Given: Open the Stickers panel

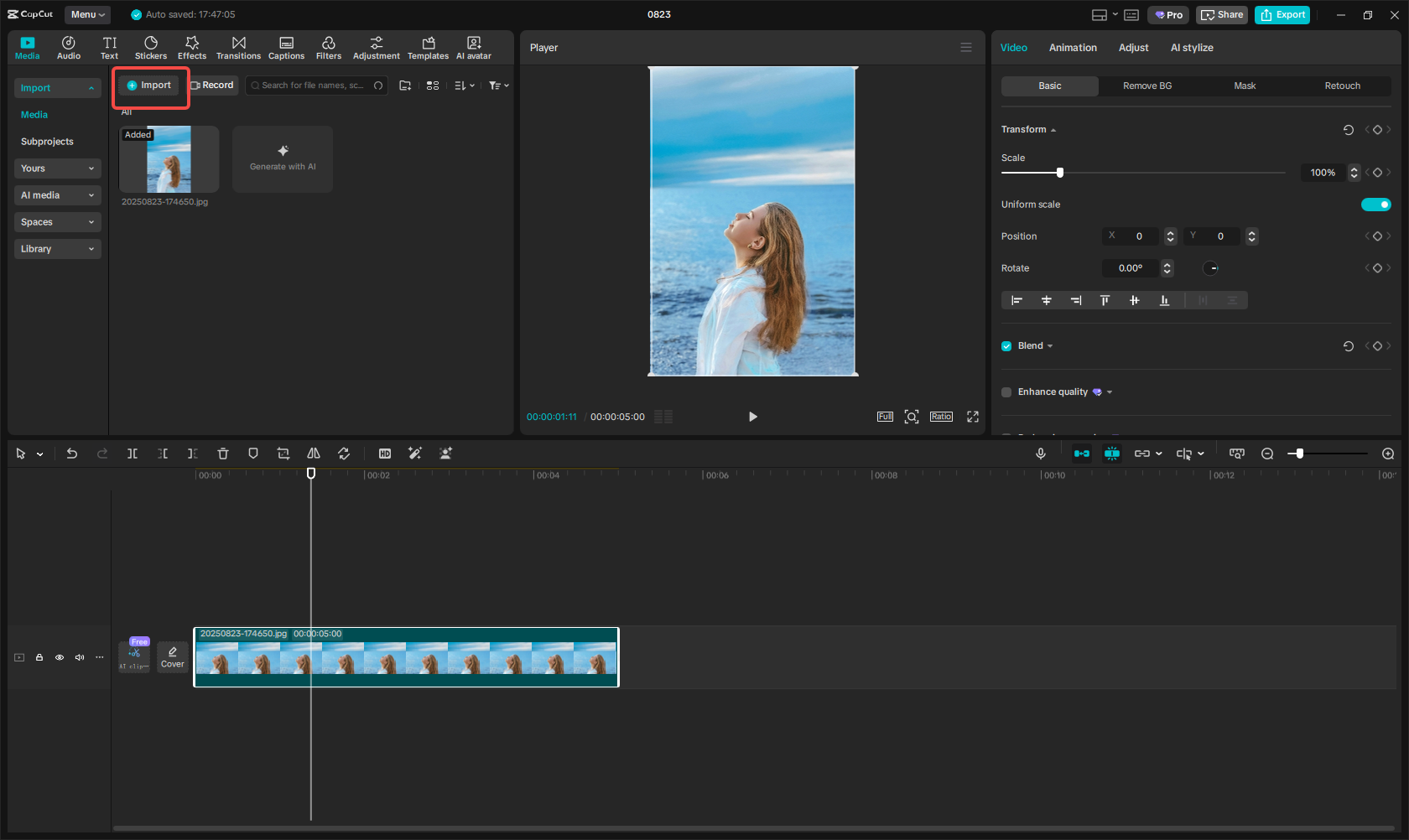Looking at the screenshot, I should (151, 48).
